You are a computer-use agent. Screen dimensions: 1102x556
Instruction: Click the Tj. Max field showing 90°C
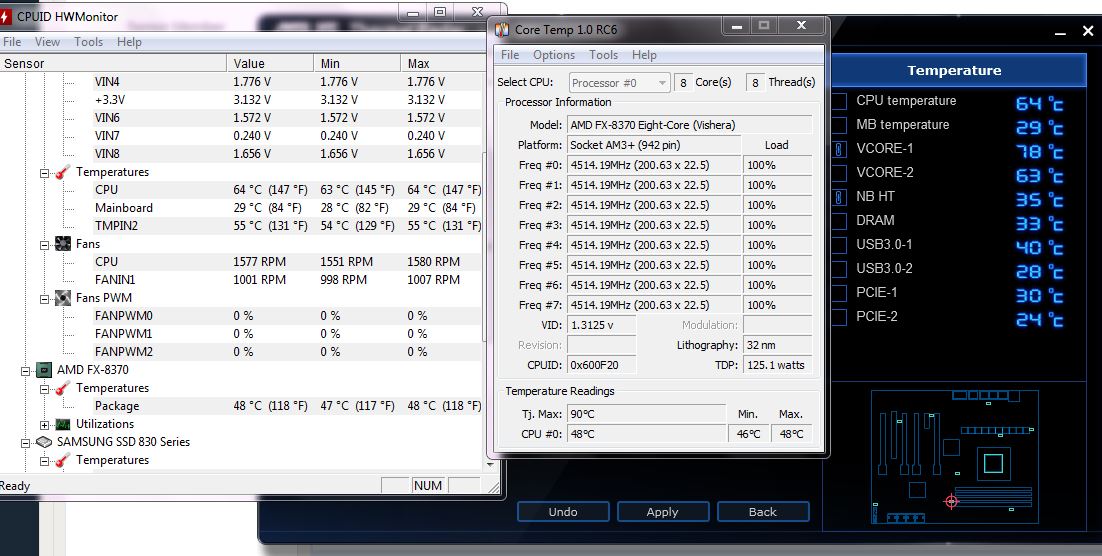pyautogui.click(x=647, y=414)
